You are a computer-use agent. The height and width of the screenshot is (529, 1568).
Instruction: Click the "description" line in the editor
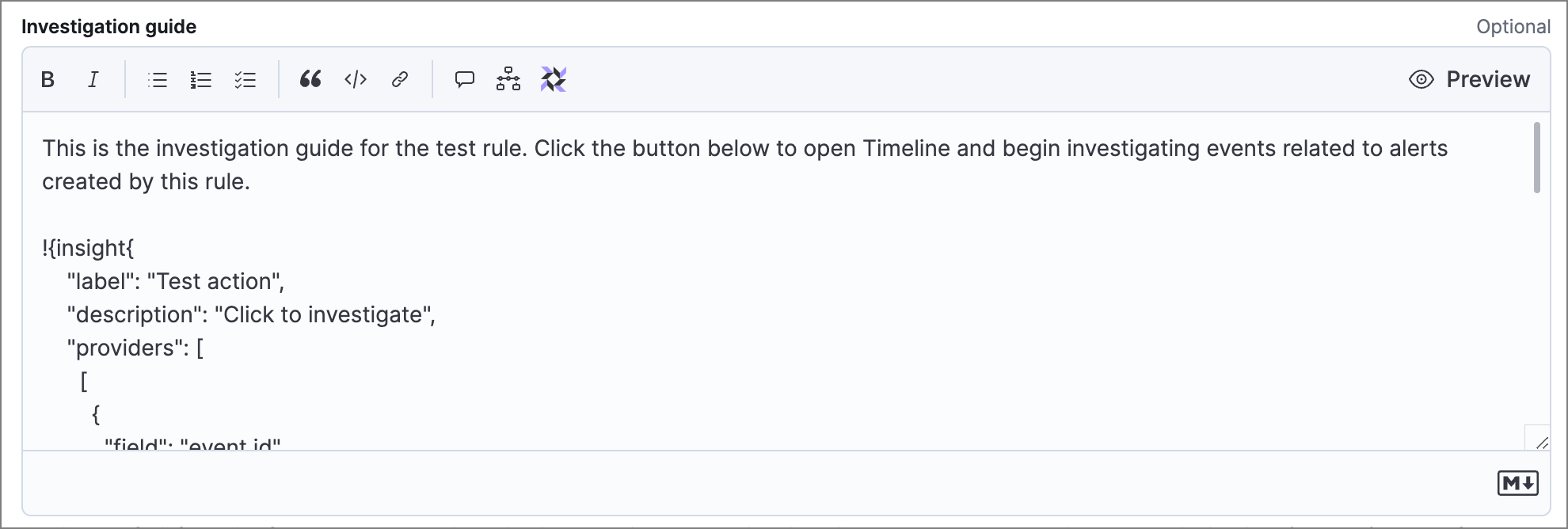[251, 315]
